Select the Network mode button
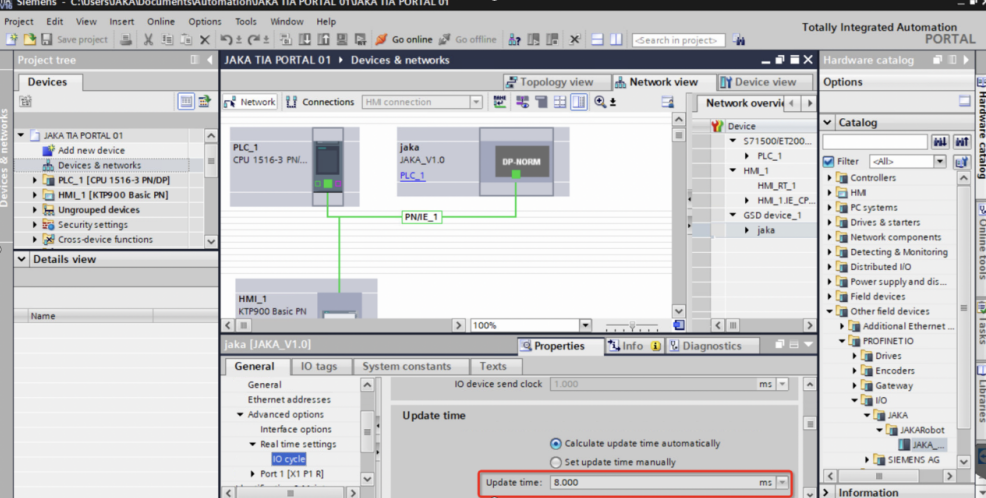Screen dimensions: 986x498 (x=250, y=102)
